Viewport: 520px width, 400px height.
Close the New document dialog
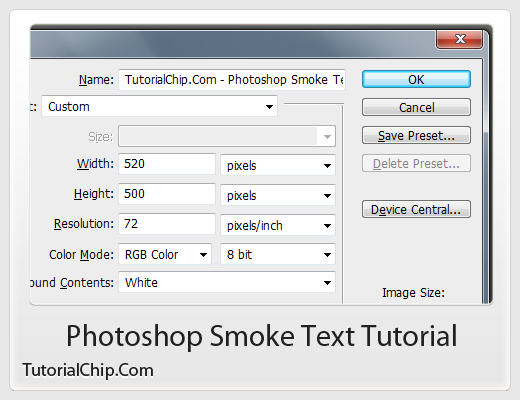459,39
